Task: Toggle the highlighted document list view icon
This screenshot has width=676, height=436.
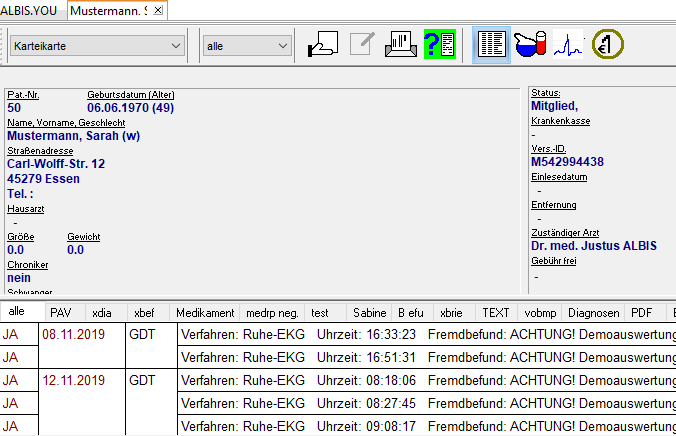Action: (x=490, y=45)
